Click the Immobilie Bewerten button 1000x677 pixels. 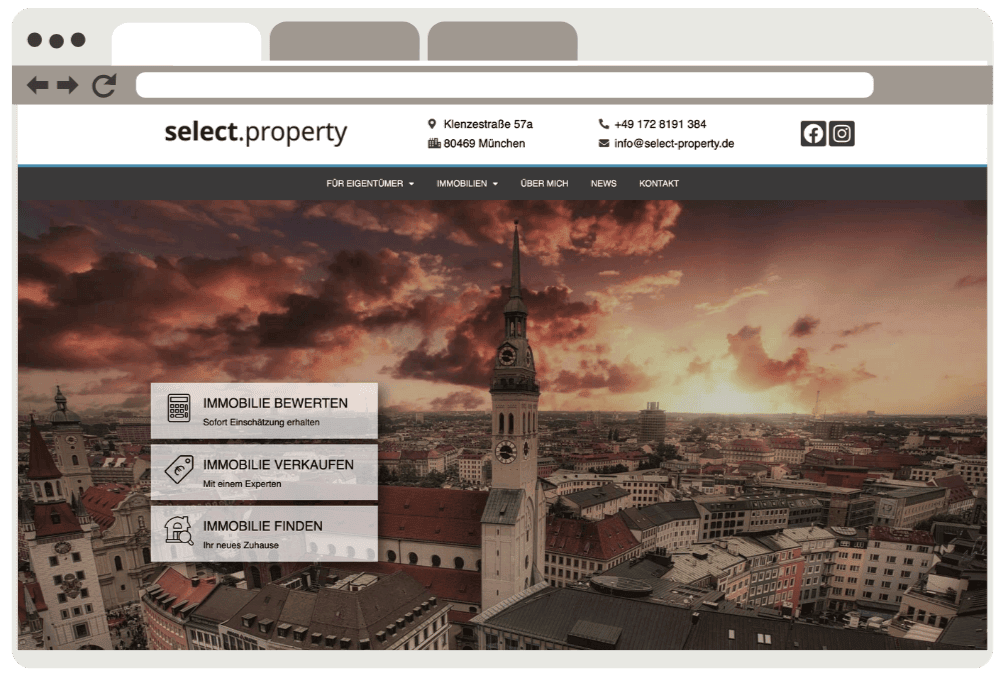[x=264, y=411]
